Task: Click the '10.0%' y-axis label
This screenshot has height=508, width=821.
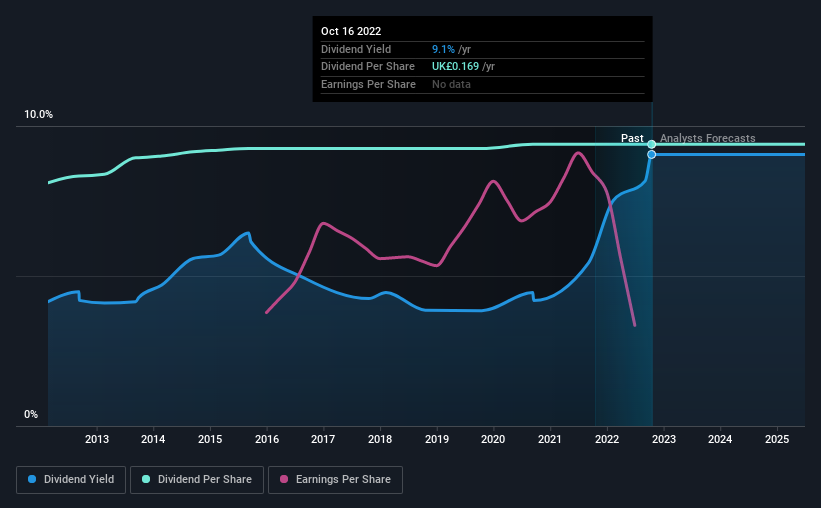Action: [x=38, y=115]
